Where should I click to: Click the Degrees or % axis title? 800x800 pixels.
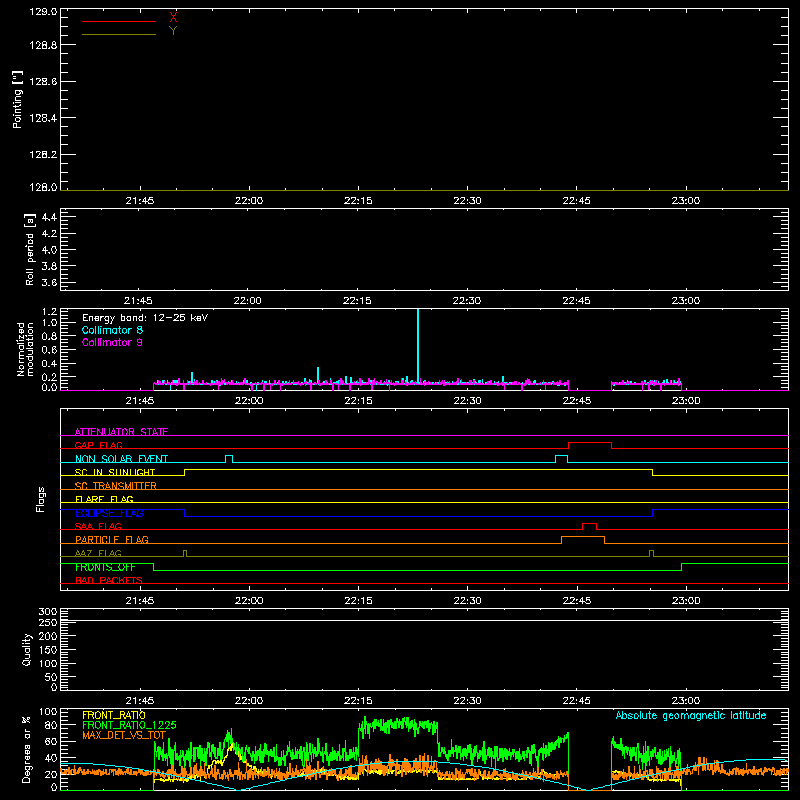pos(27,749)
